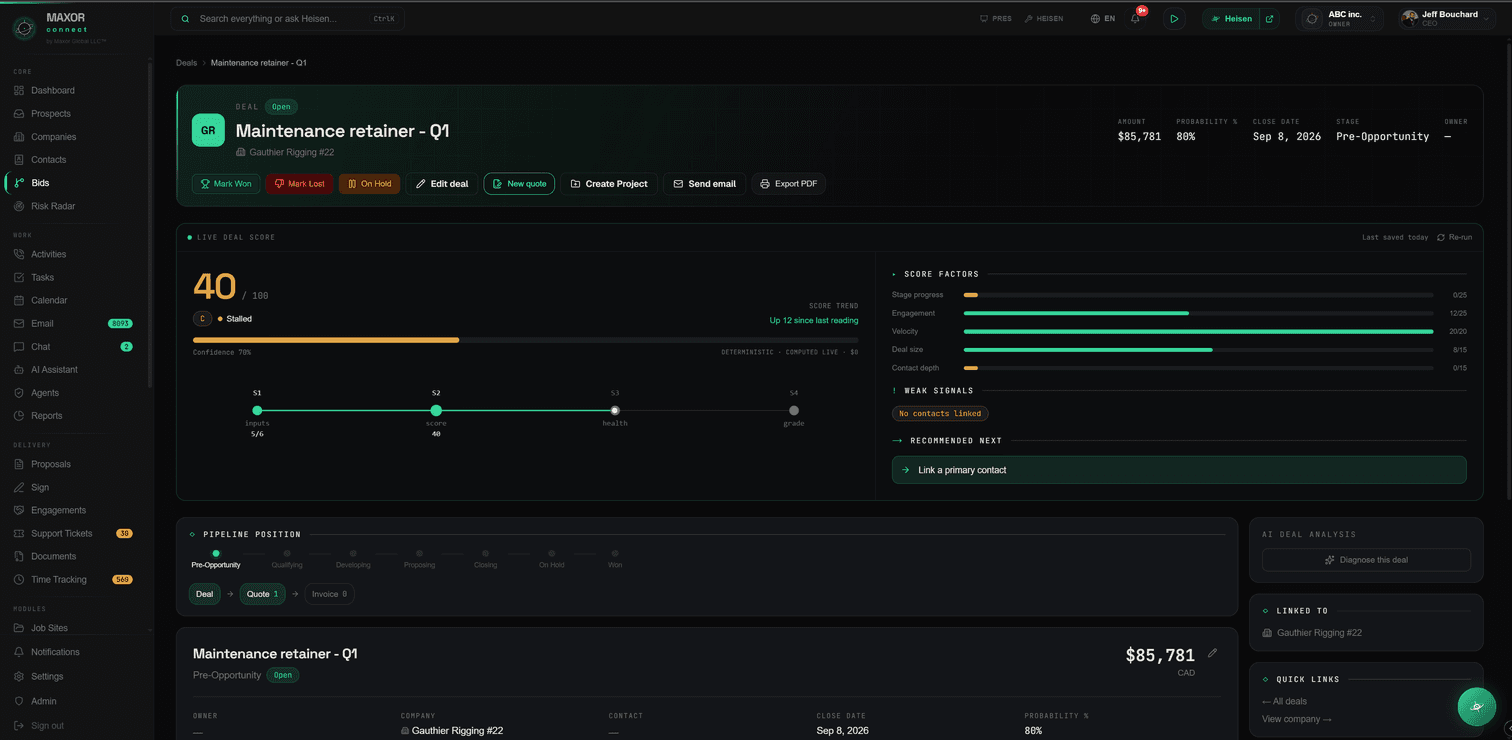Open Admin in the sidebar

click(x=43, y=701)
